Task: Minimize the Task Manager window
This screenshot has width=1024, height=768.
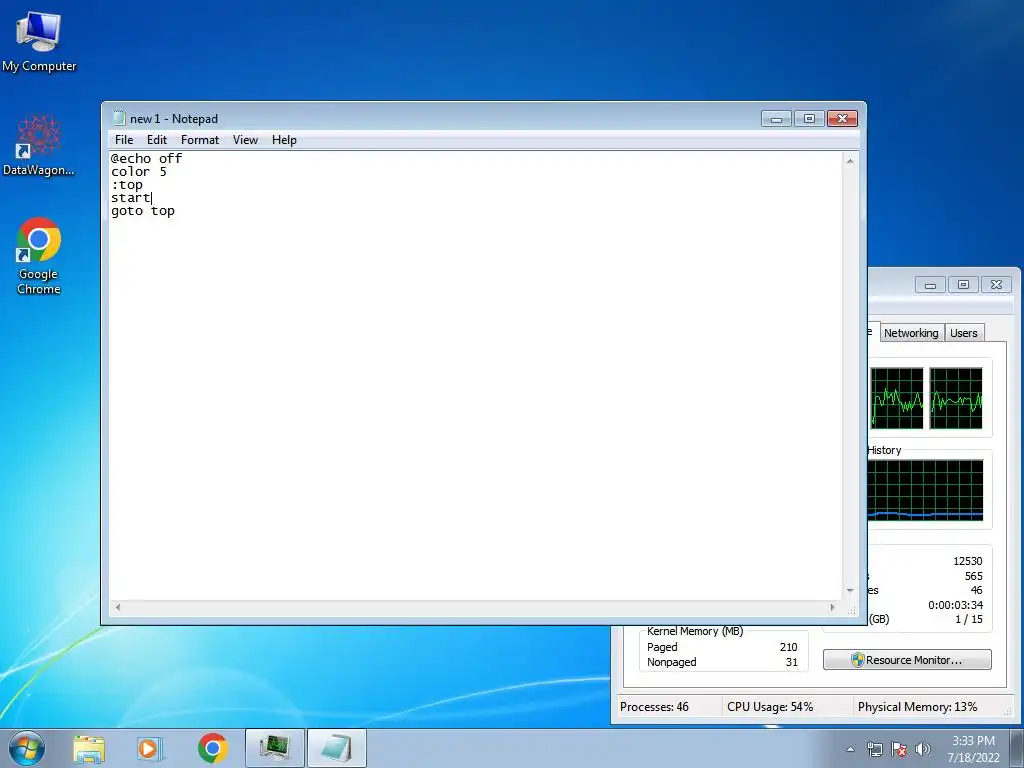Action: pyautogui.click(x=930, y=285)
